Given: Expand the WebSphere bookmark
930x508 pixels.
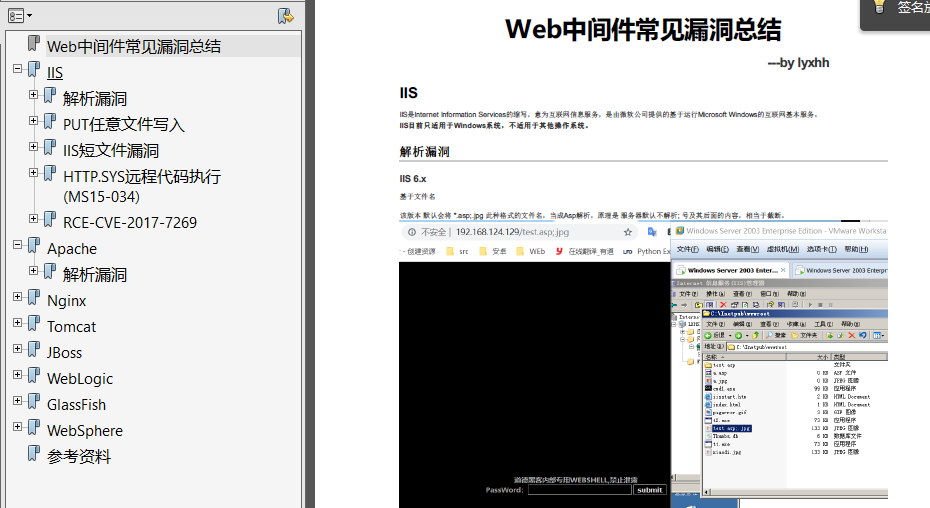Looking at the screenshot, I should 18,427.
